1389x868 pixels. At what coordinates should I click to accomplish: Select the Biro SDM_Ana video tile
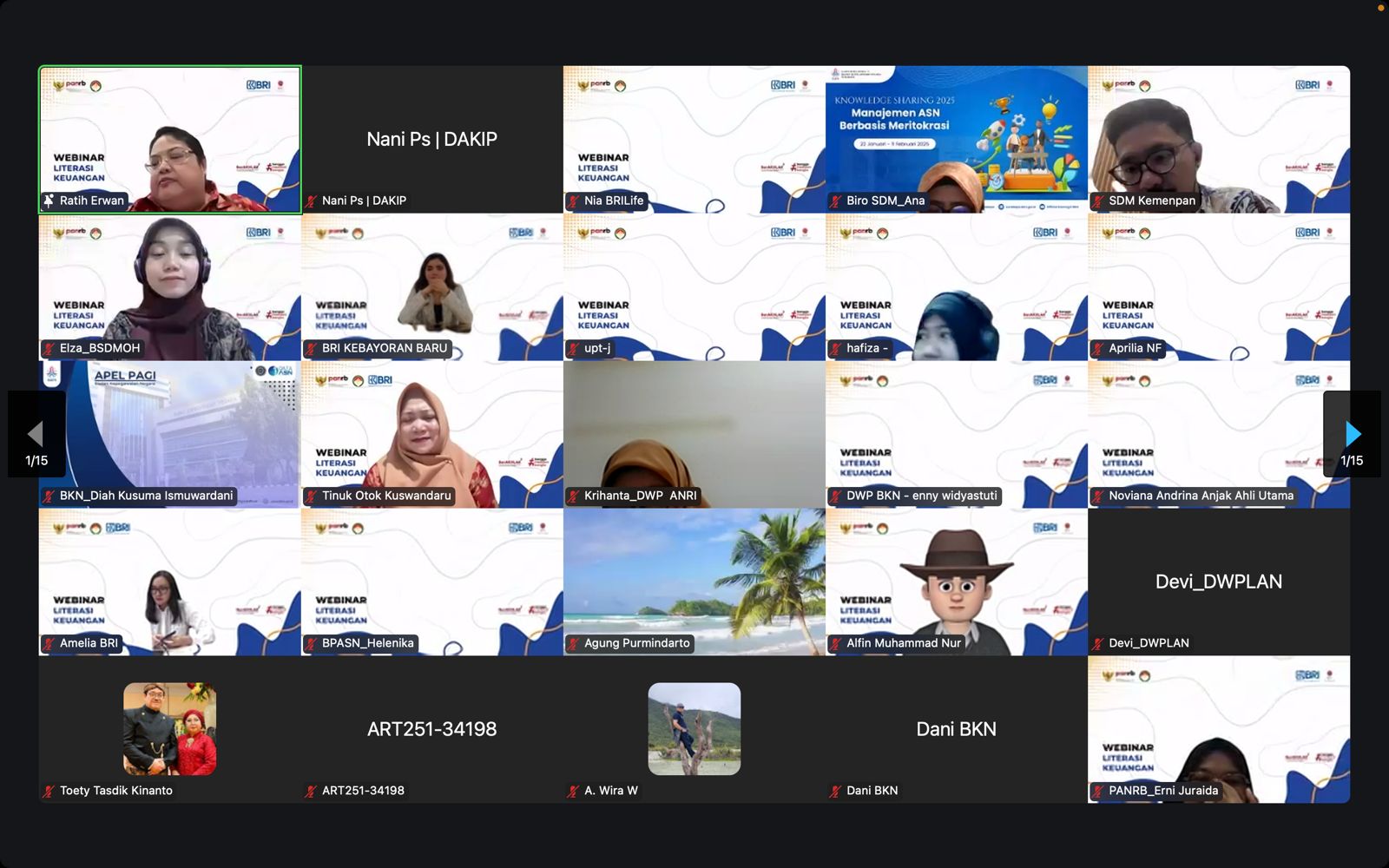point(955,139)
